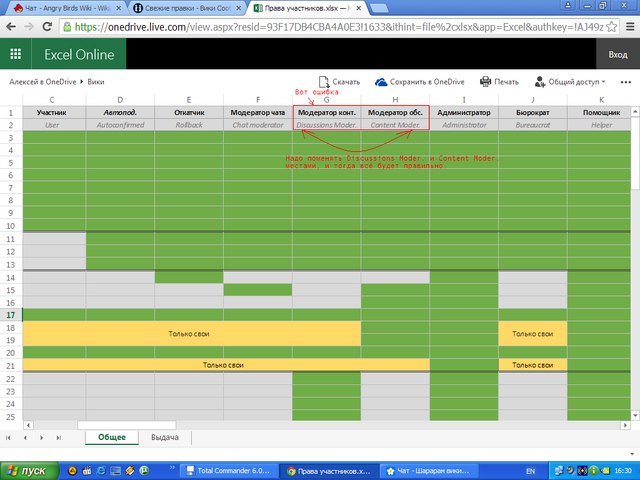This screenshot has width=640, height=480.
Task: Select column K header
Action: 601,100
